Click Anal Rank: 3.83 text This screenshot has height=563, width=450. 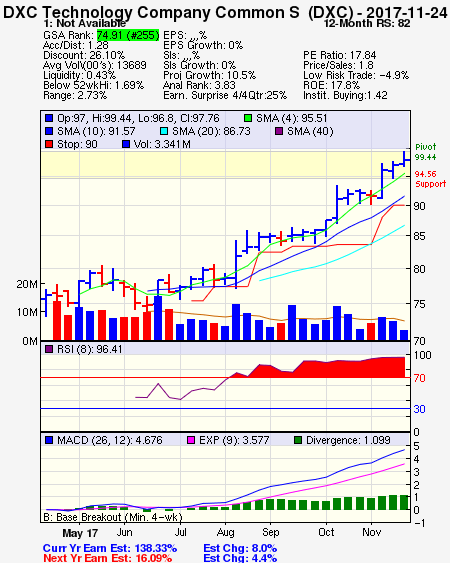199,85
